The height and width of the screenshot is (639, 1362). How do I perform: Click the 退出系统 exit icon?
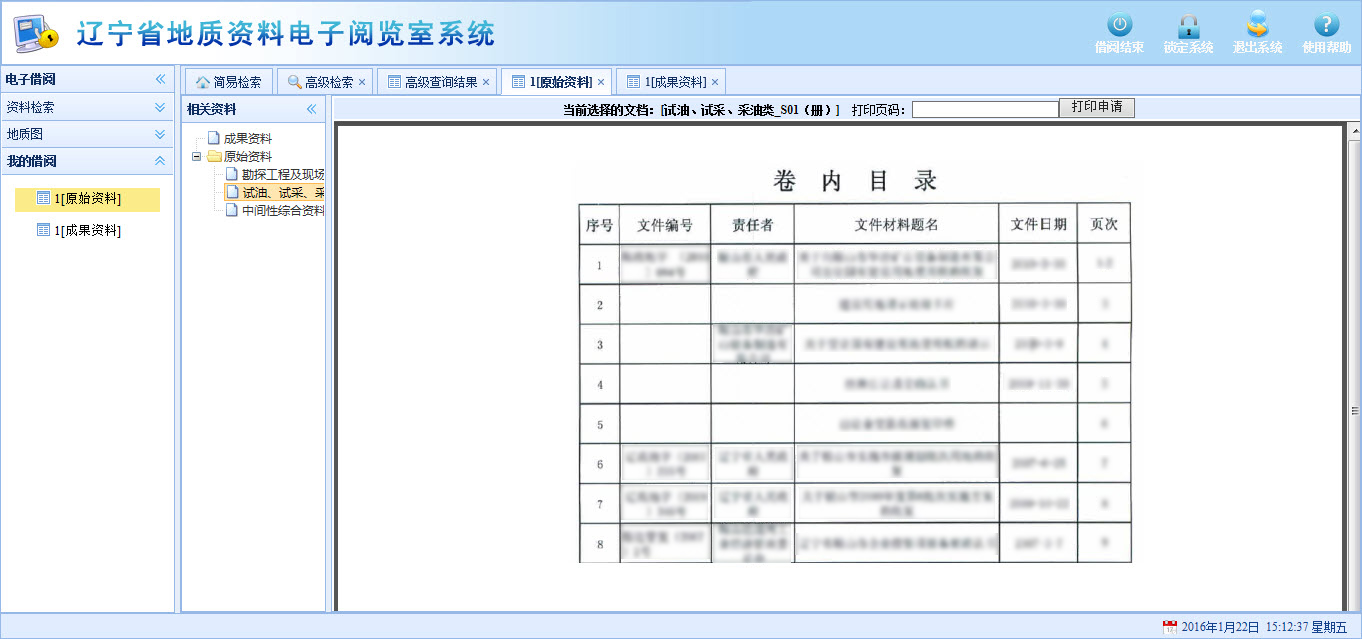(1257, 26)
